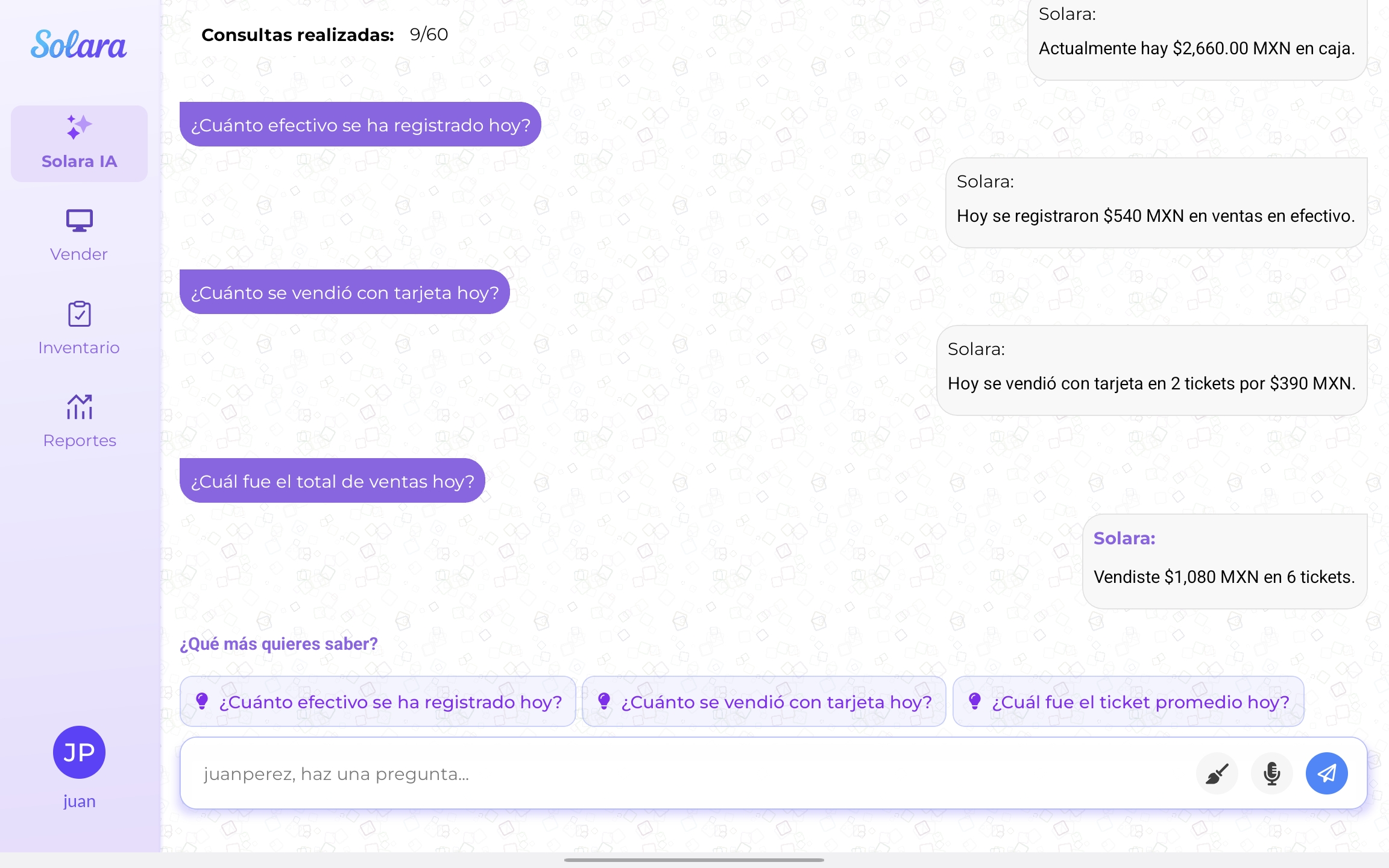This screenshot has width=1389, height=868.
Task: Select suggestion about ventas con tarjeta
Action: (x=764, y=701)
